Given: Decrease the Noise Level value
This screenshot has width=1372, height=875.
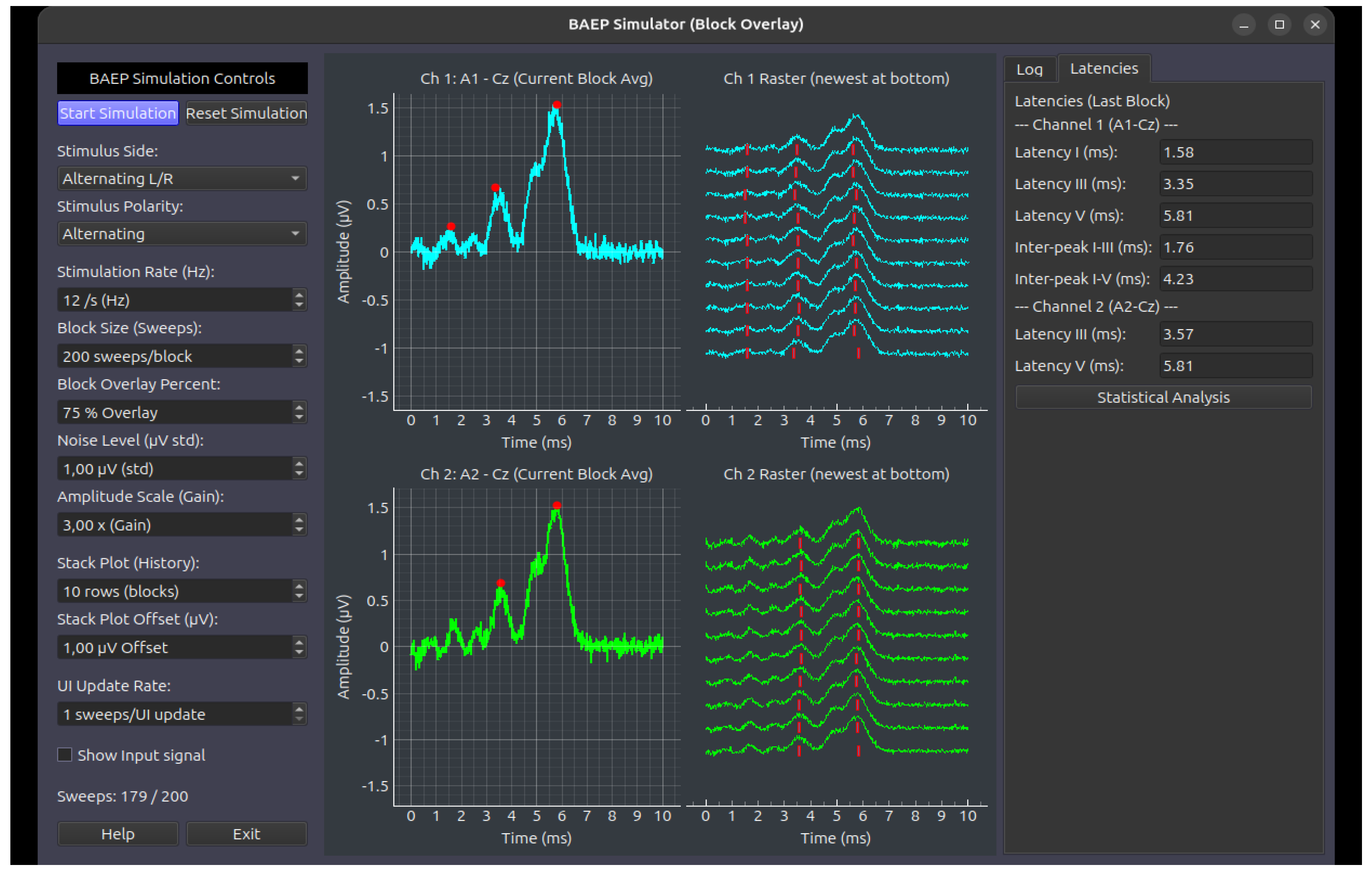Looking at the screenshot, I should (299, 474).
